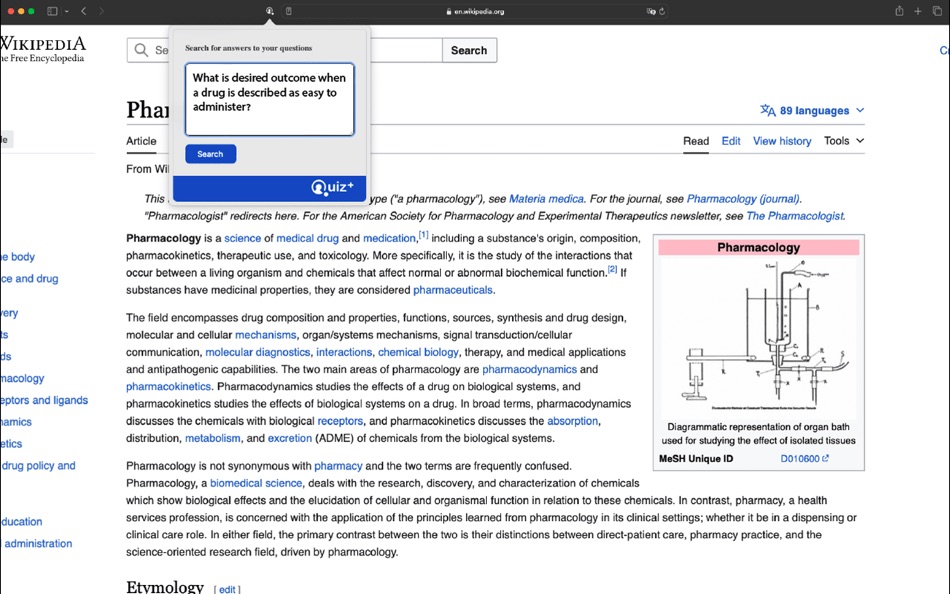Click the Wikipedia Search button
Image resolution: width=950 pixels, height=594 pixels.
click(x=469, y=50)
